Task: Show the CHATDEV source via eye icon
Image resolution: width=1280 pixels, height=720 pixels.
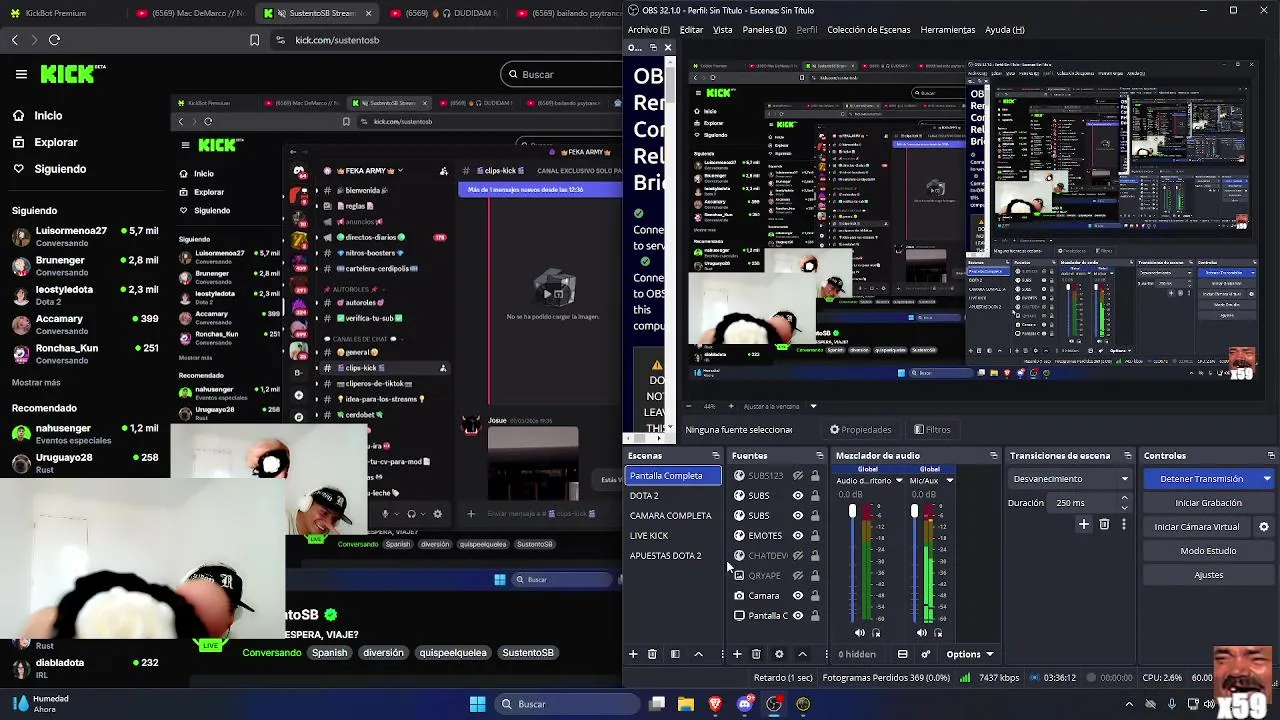Action: 798,556
